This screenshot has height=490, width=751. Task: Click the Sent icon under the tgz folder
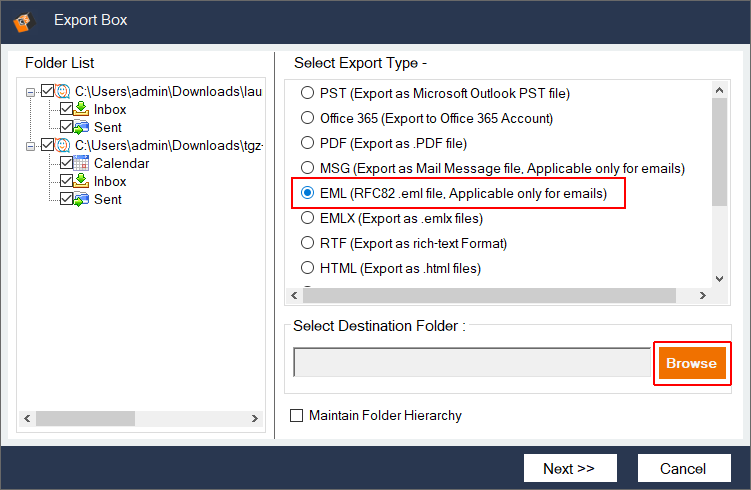click(83, 199)
